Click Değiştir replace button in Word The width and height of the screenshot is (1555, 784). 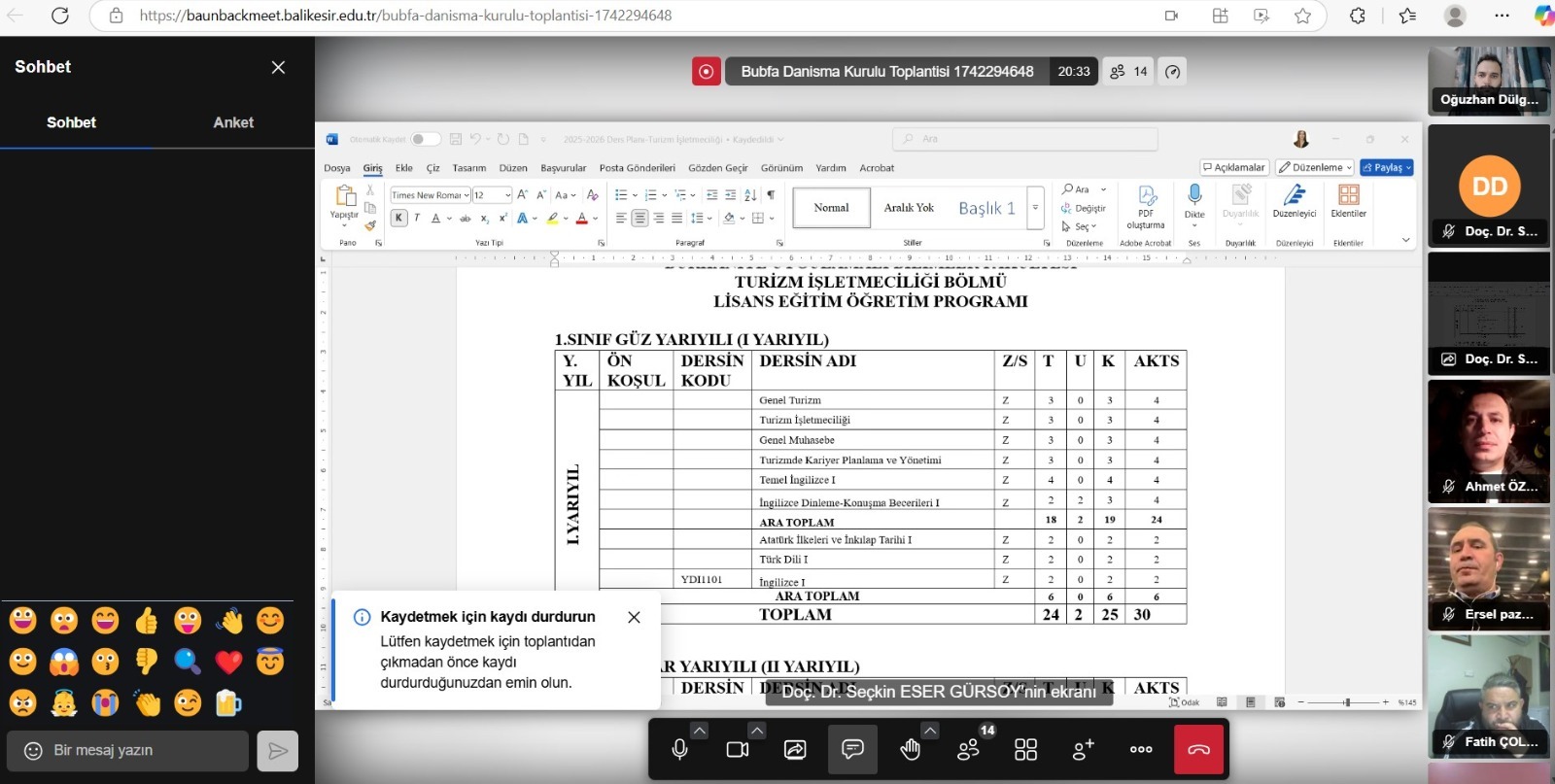1084,208
